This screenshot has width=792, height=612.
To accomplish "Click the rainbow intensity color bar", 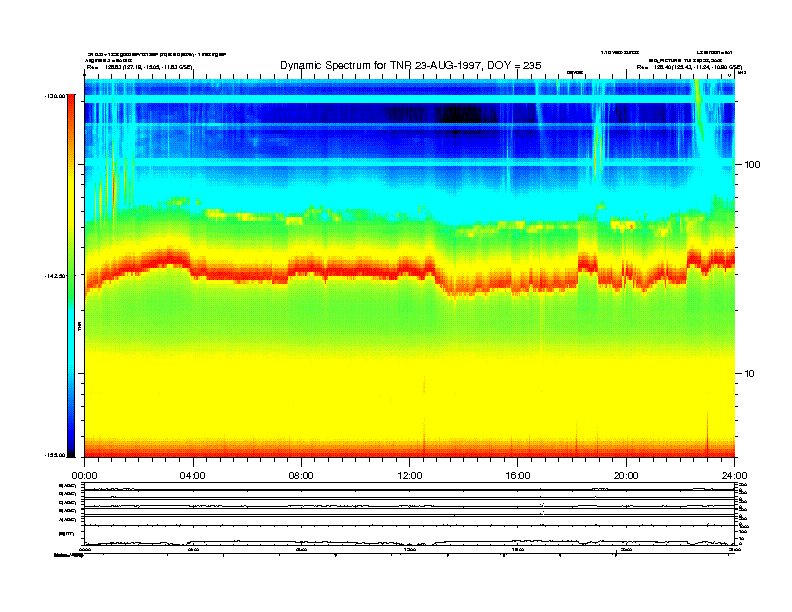I will 71,276.
